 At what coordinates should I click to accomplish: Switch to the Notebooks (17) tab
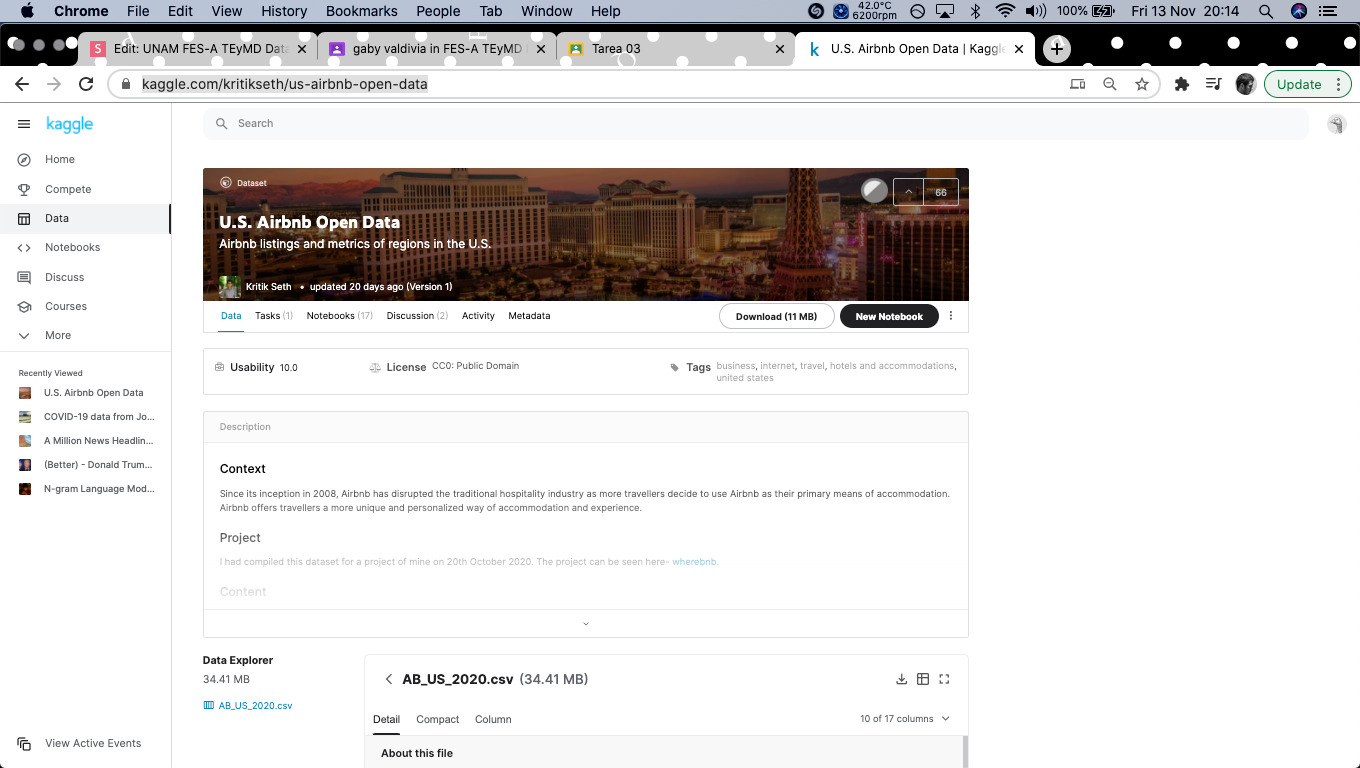point(340,316)
